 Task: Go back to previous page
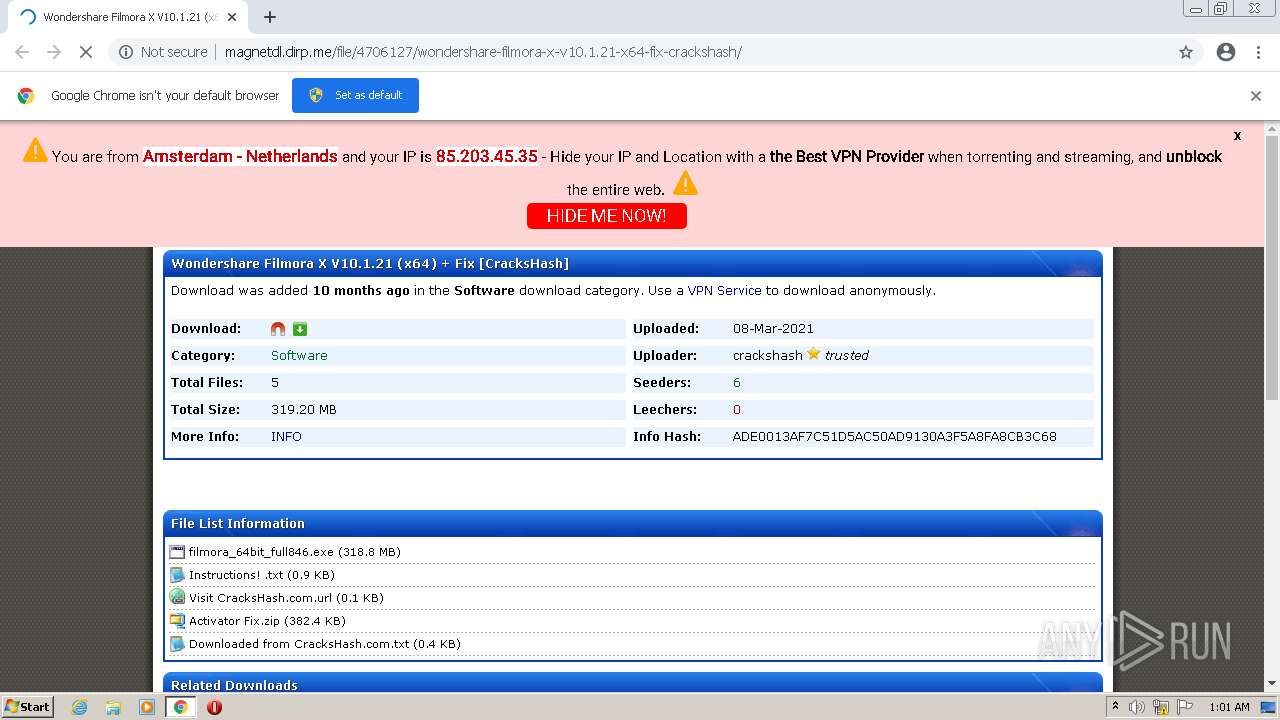[22, 52]
